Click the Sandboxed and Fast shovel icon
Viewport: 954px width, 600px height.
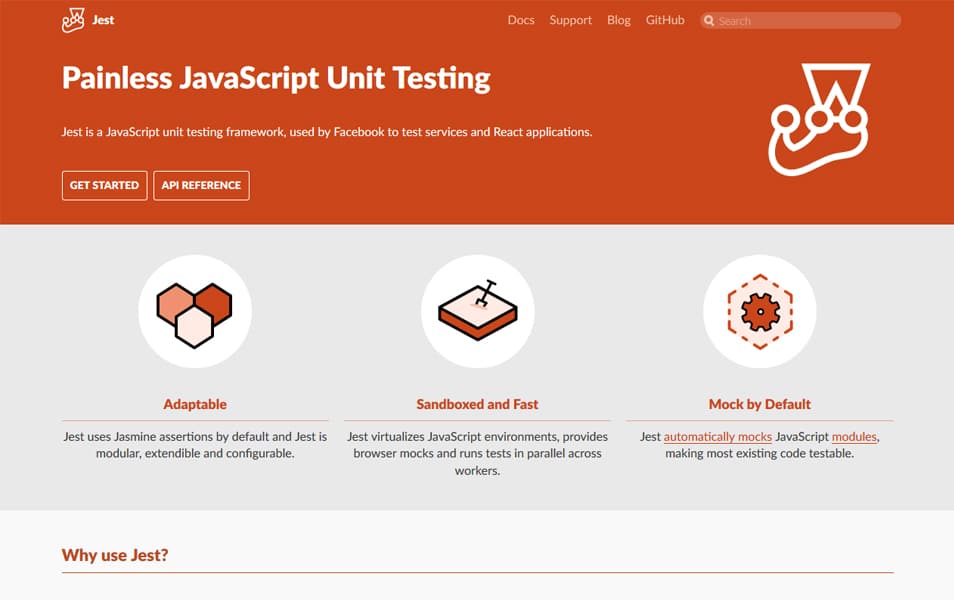click(478, 310)
